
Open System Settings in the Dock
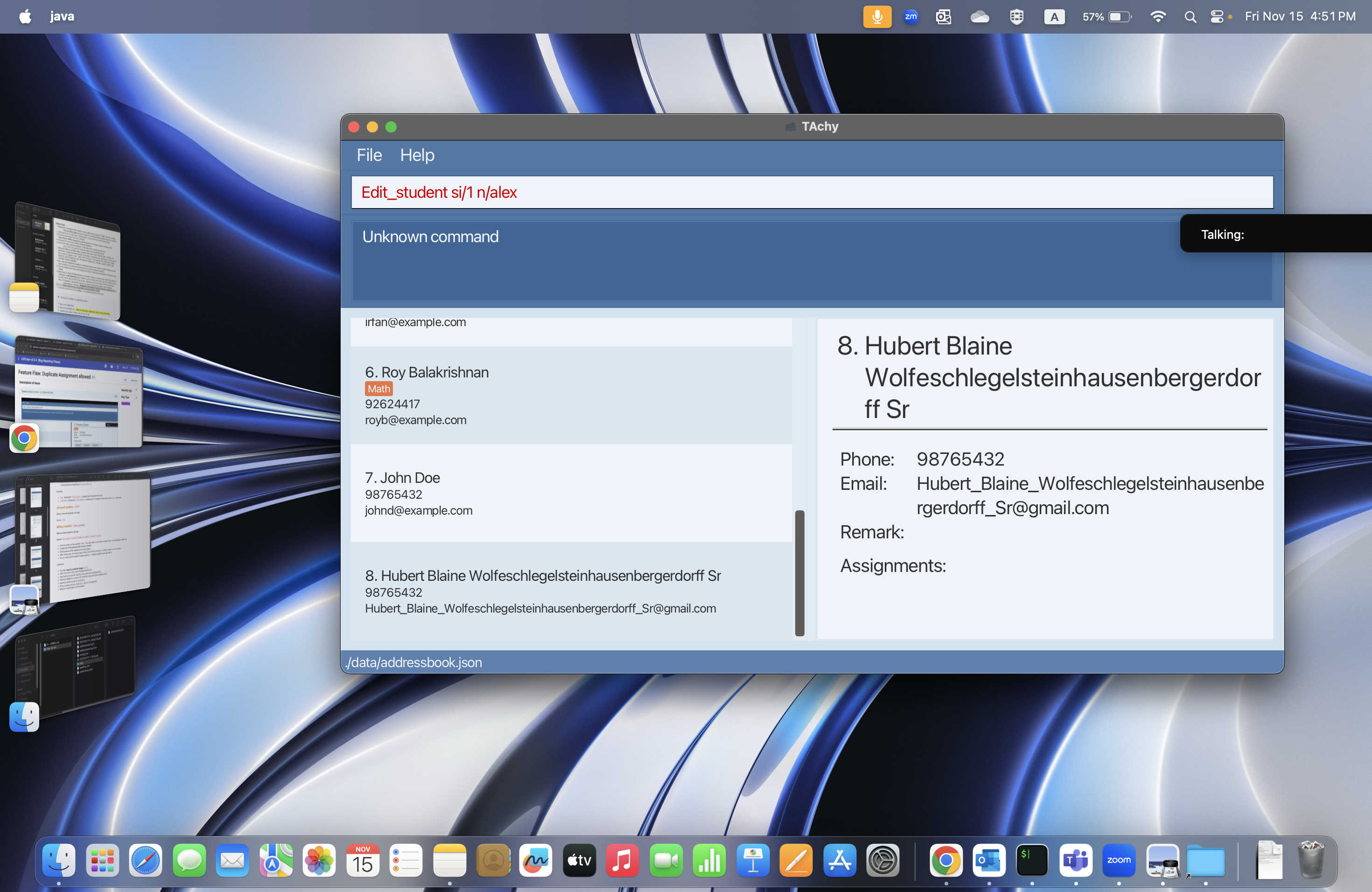(882, 860)
